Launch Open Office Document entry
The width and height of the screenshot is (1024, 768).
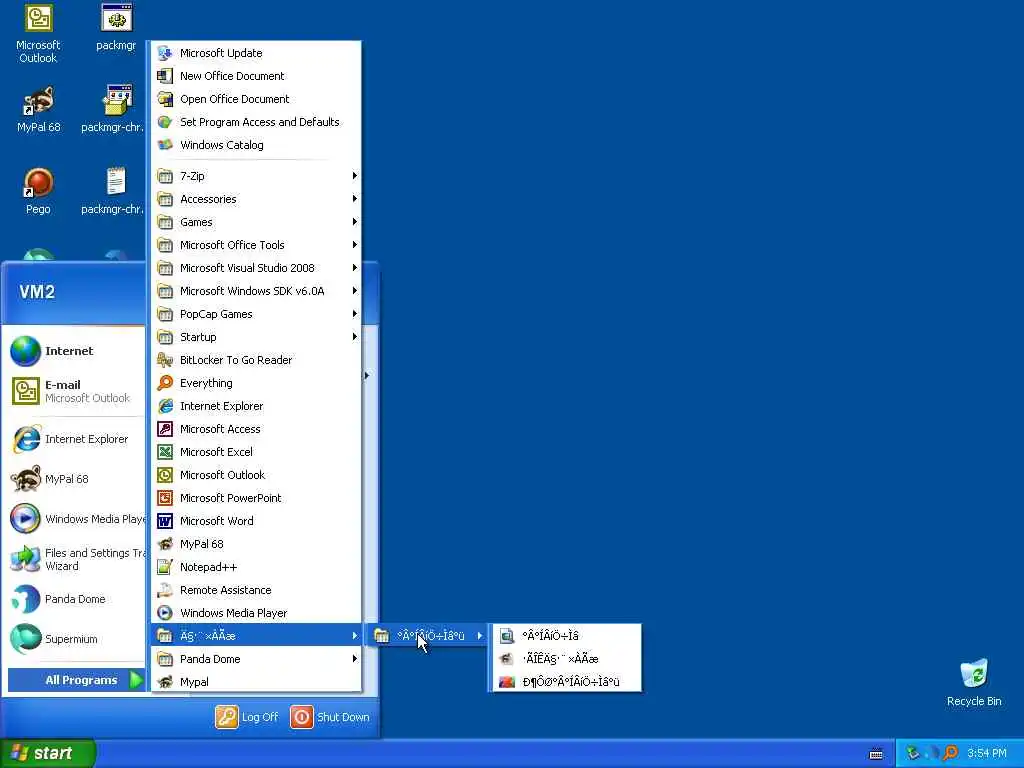(x=256, y=99)
